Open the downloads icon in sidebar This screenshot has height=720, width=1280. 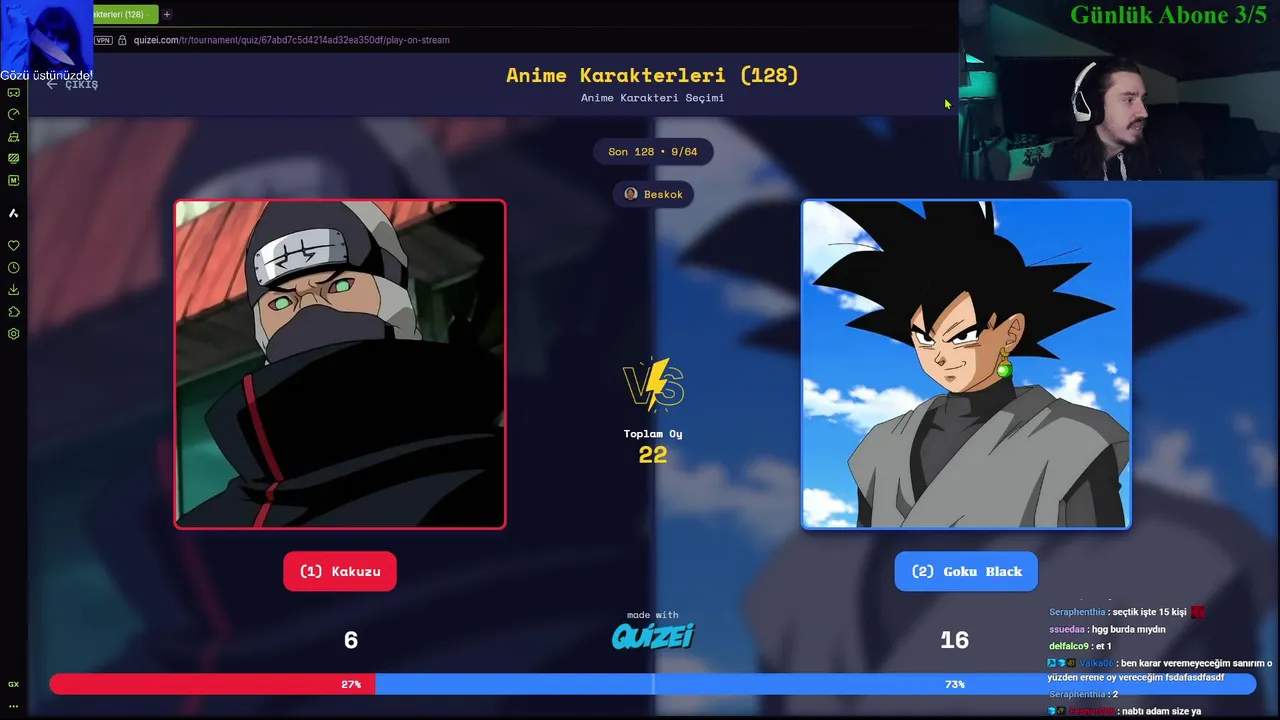pyautogui.click(x=14, y=290)
